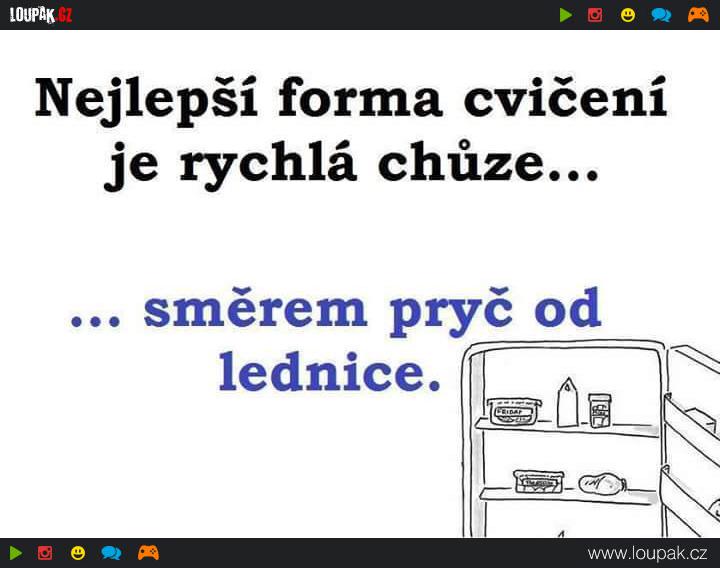
Task: Select the yellow smiley jokes icon in header
Action: point(628,15)
